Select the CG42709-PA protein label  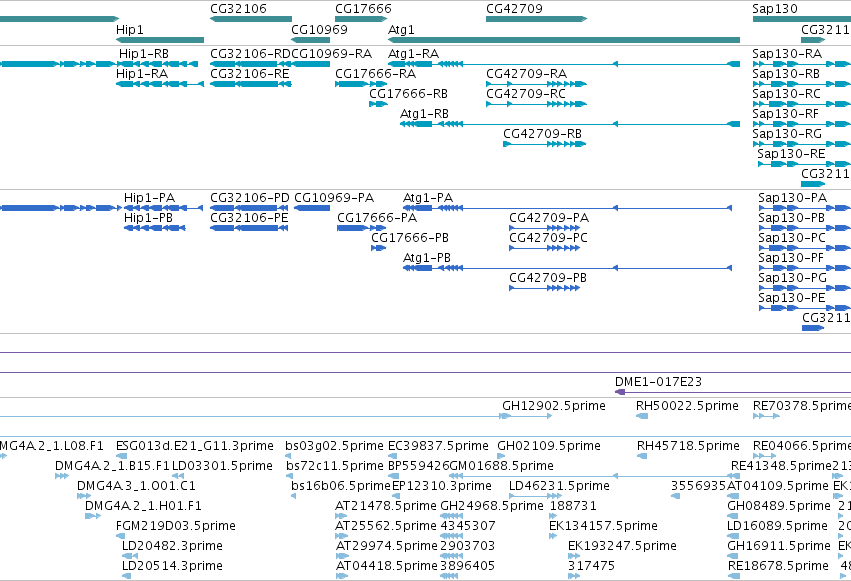[x=549, y=218]
